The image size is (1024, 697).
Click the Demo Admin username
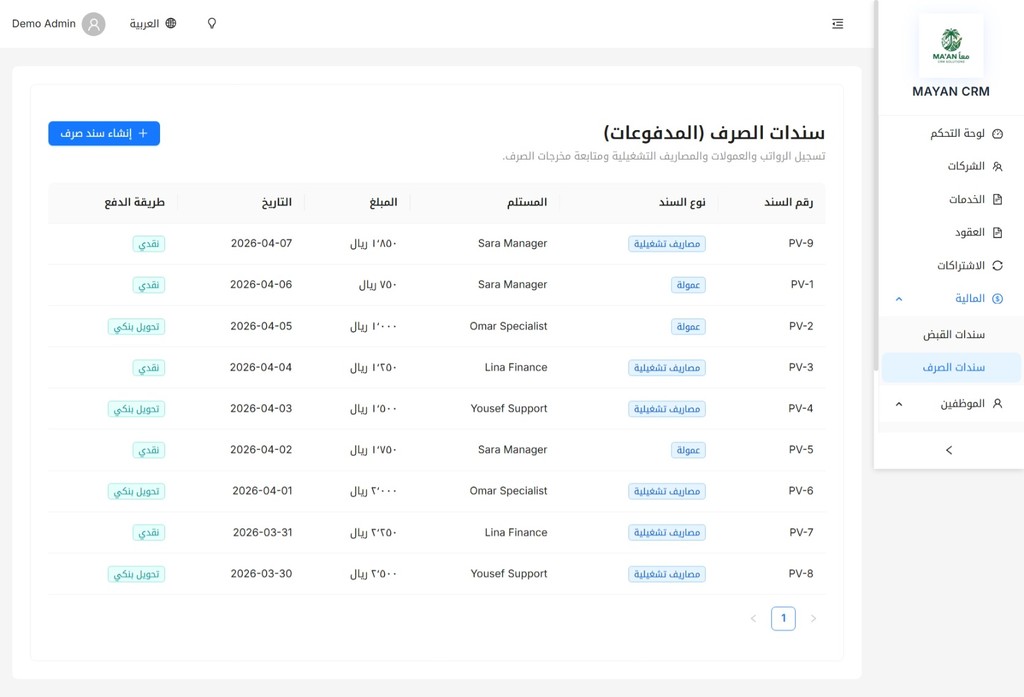tap(44, 24)
